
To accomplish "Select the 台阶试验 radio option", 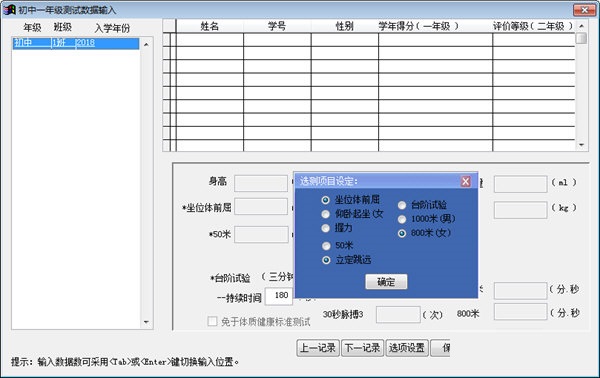I will [x=402, y=205].
